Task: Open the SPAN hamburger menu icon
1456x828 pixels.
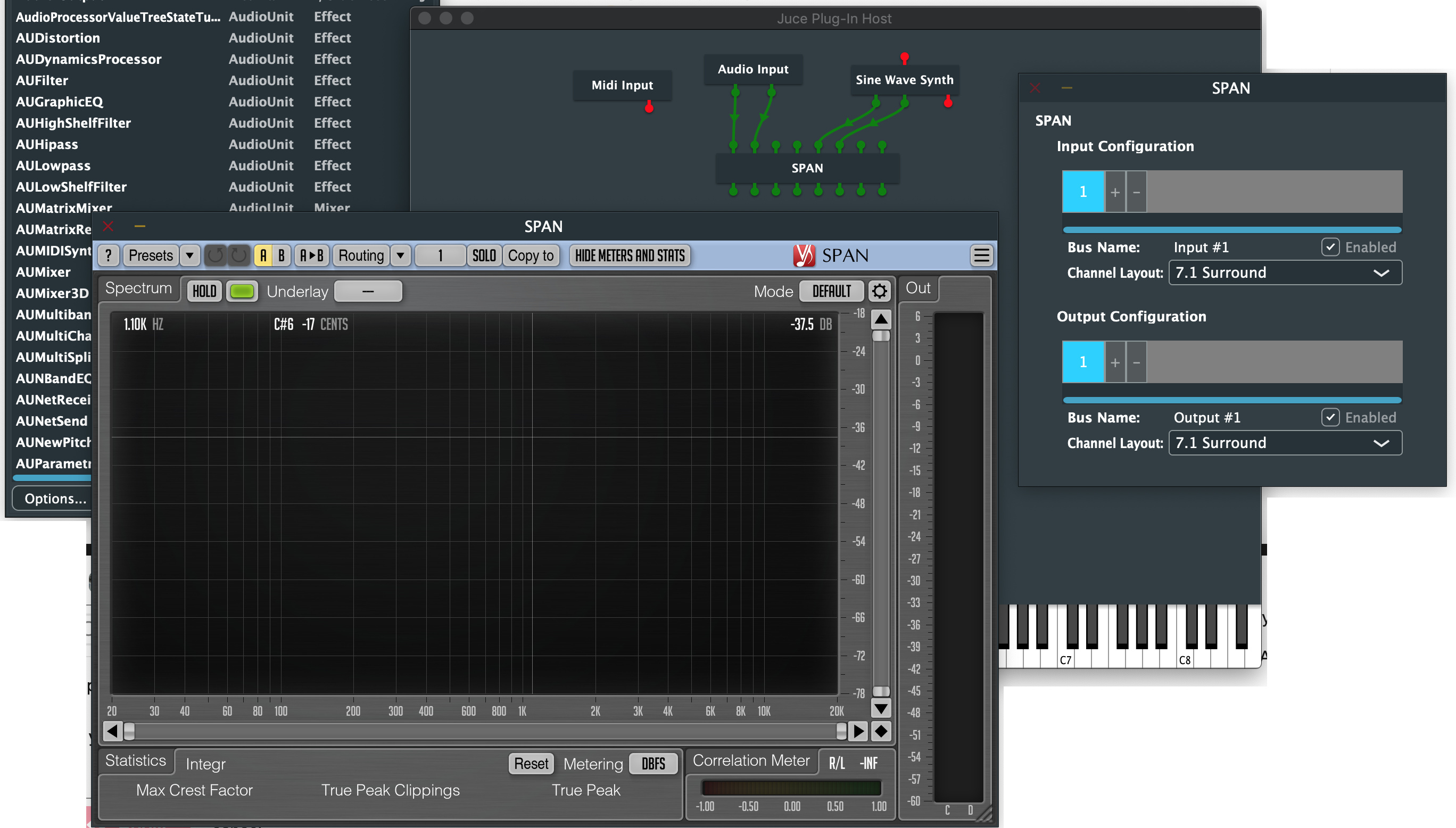Action: (981, 255)
